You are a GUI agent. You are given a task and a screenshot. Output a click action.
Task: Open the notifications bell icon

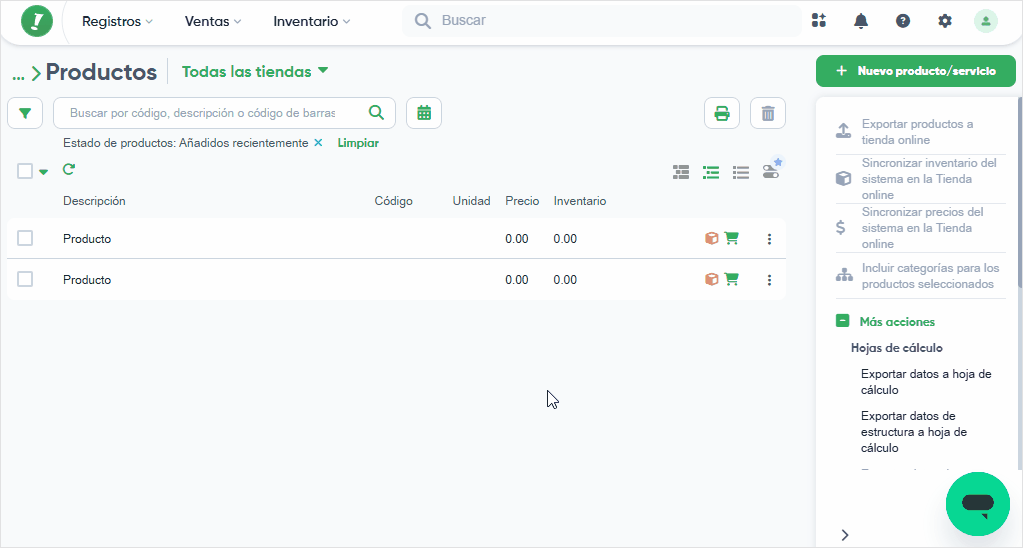coord(861,21)
